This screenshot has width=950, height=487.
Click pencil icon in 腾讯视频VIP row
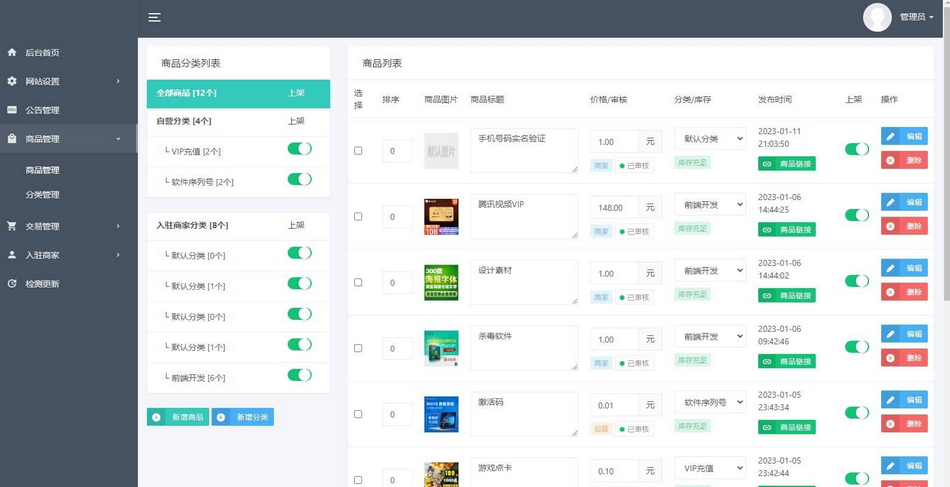tap(890, 202)
